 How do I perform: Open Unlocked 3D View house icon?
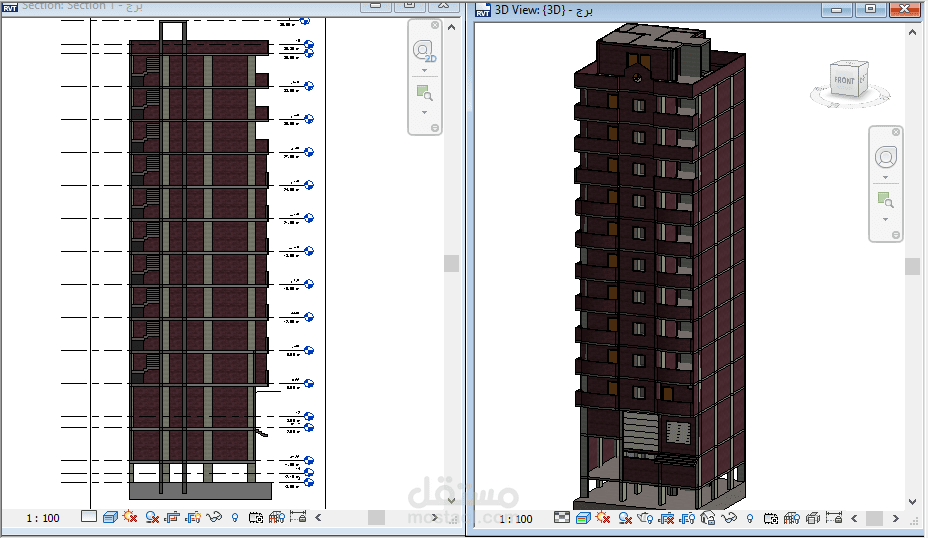tap(708, 518)
